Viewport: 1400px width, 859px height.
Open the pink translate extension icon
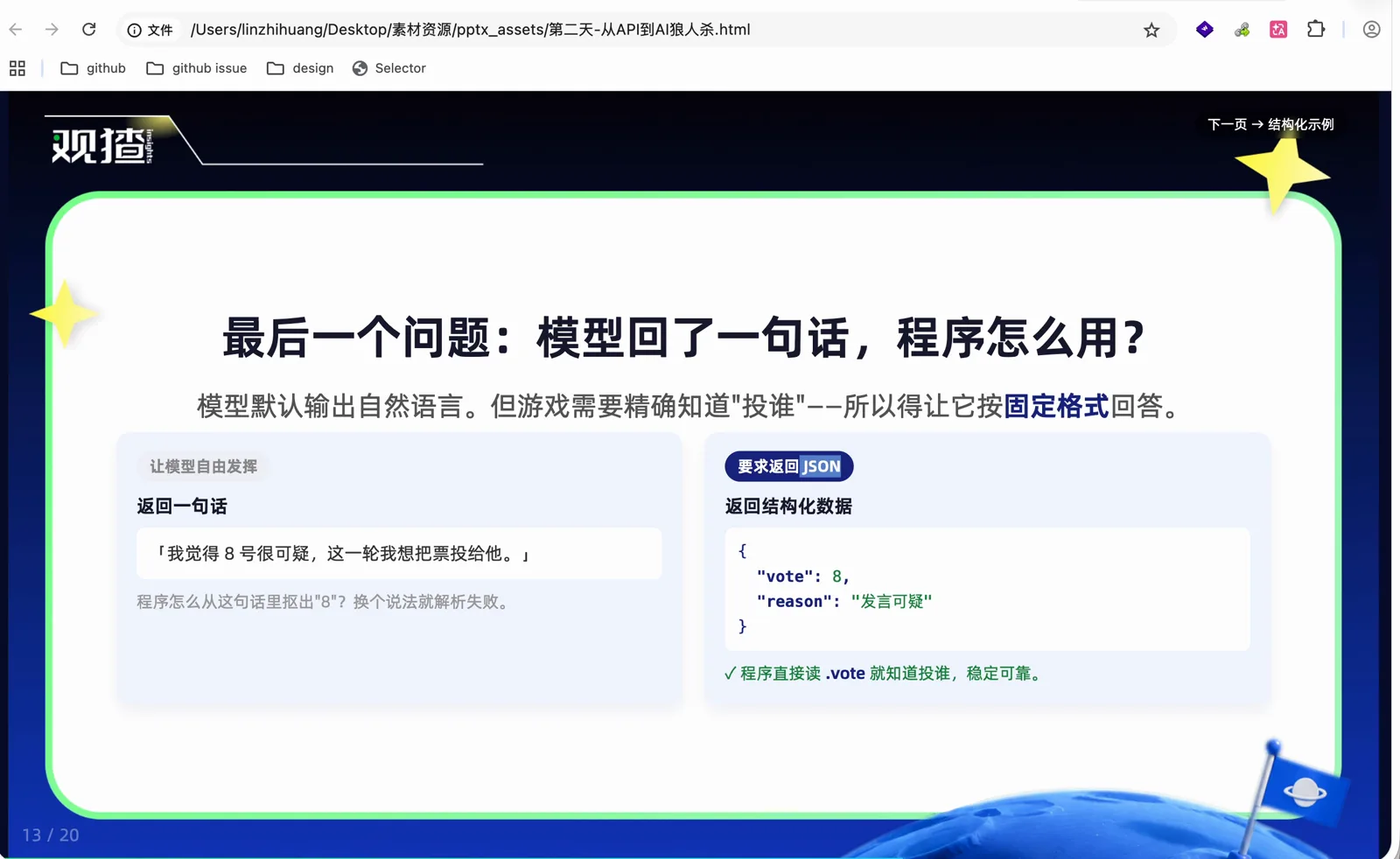(1278, 30)
